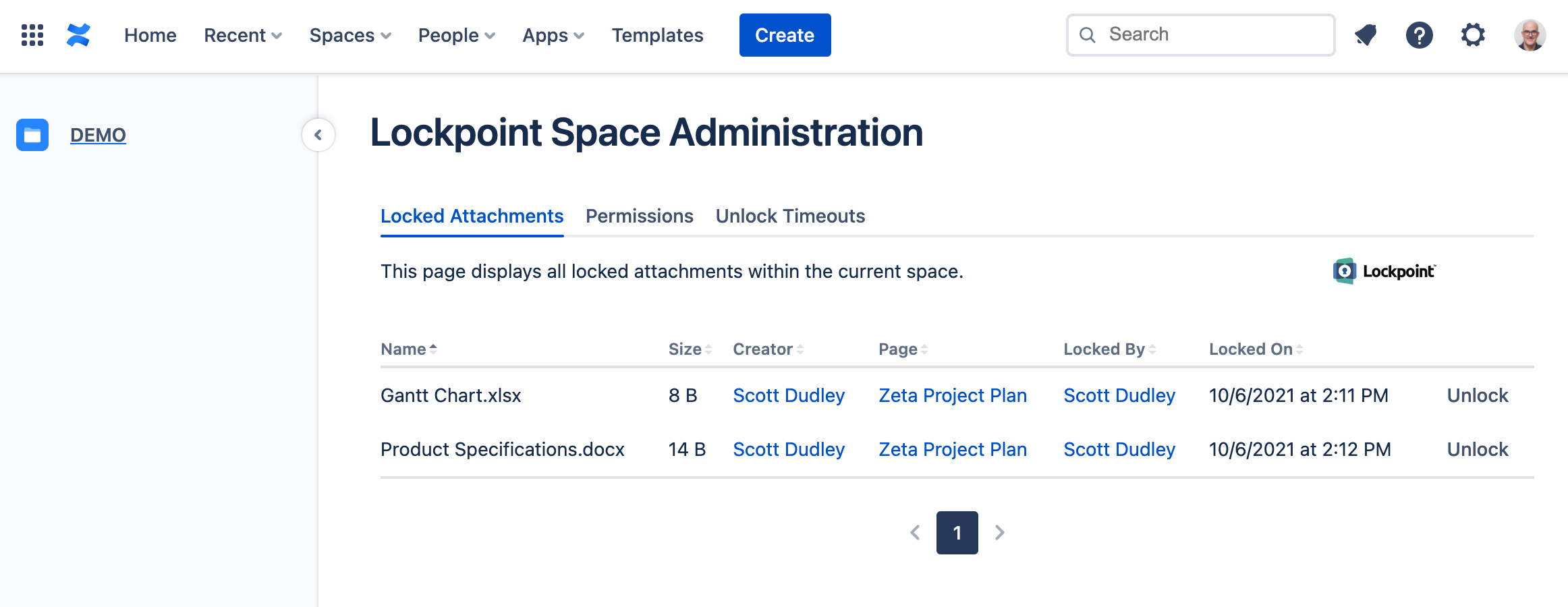Select the Locked Attachments tab
This screenshot has width=1568, height=607.
472,216
